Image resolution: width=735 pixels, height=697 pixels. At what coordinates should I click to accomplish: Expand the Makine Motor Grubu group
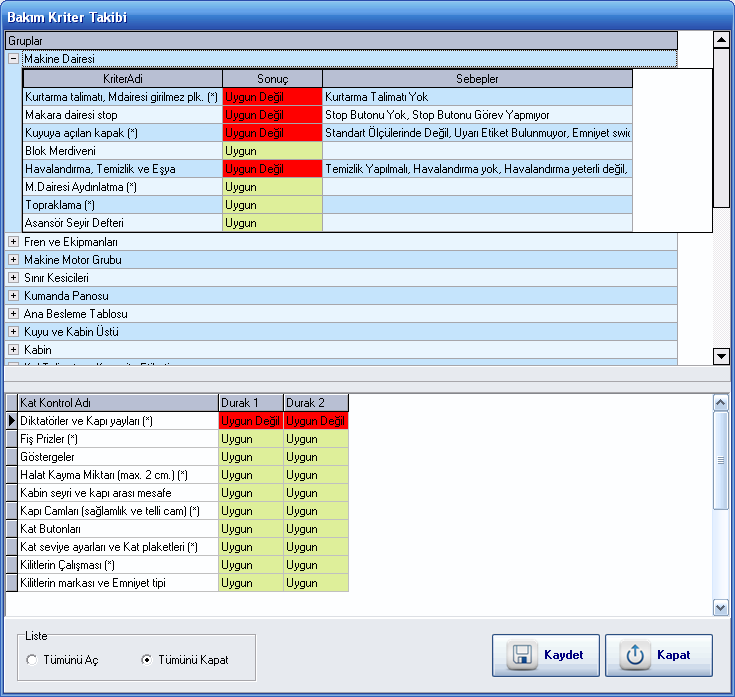(14, 260)
